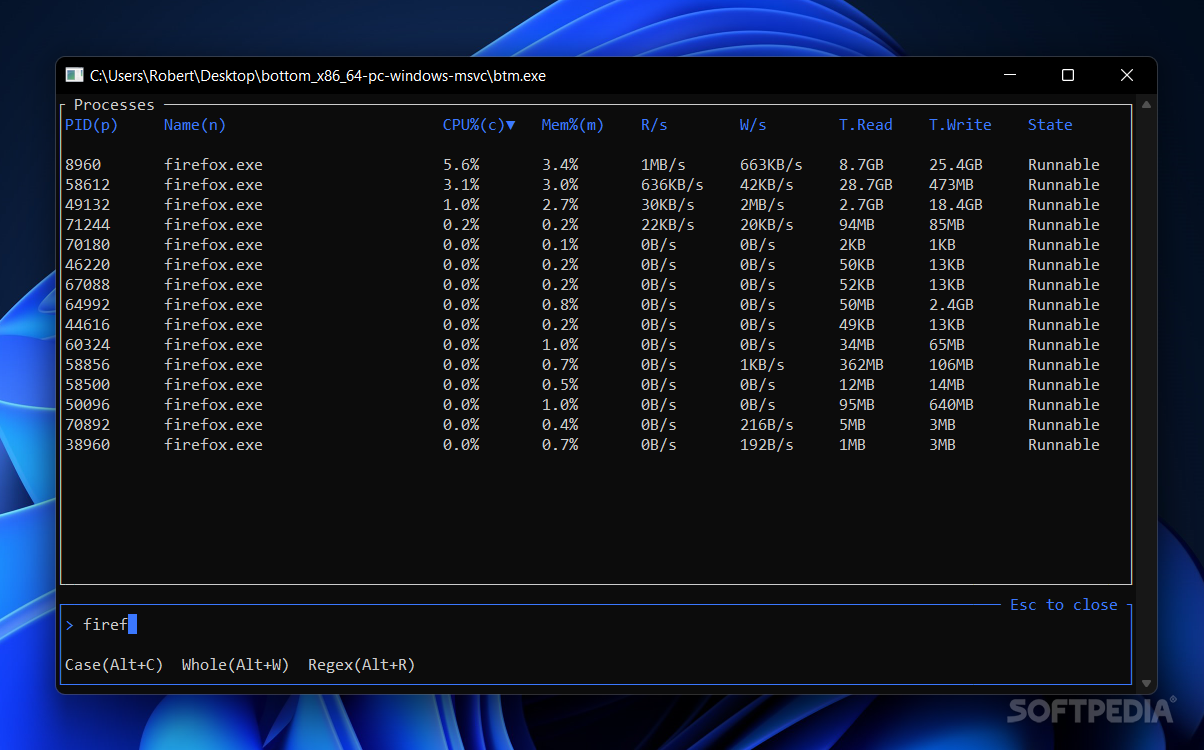Click the terminal icon in the title bar

tap(74, 75)
